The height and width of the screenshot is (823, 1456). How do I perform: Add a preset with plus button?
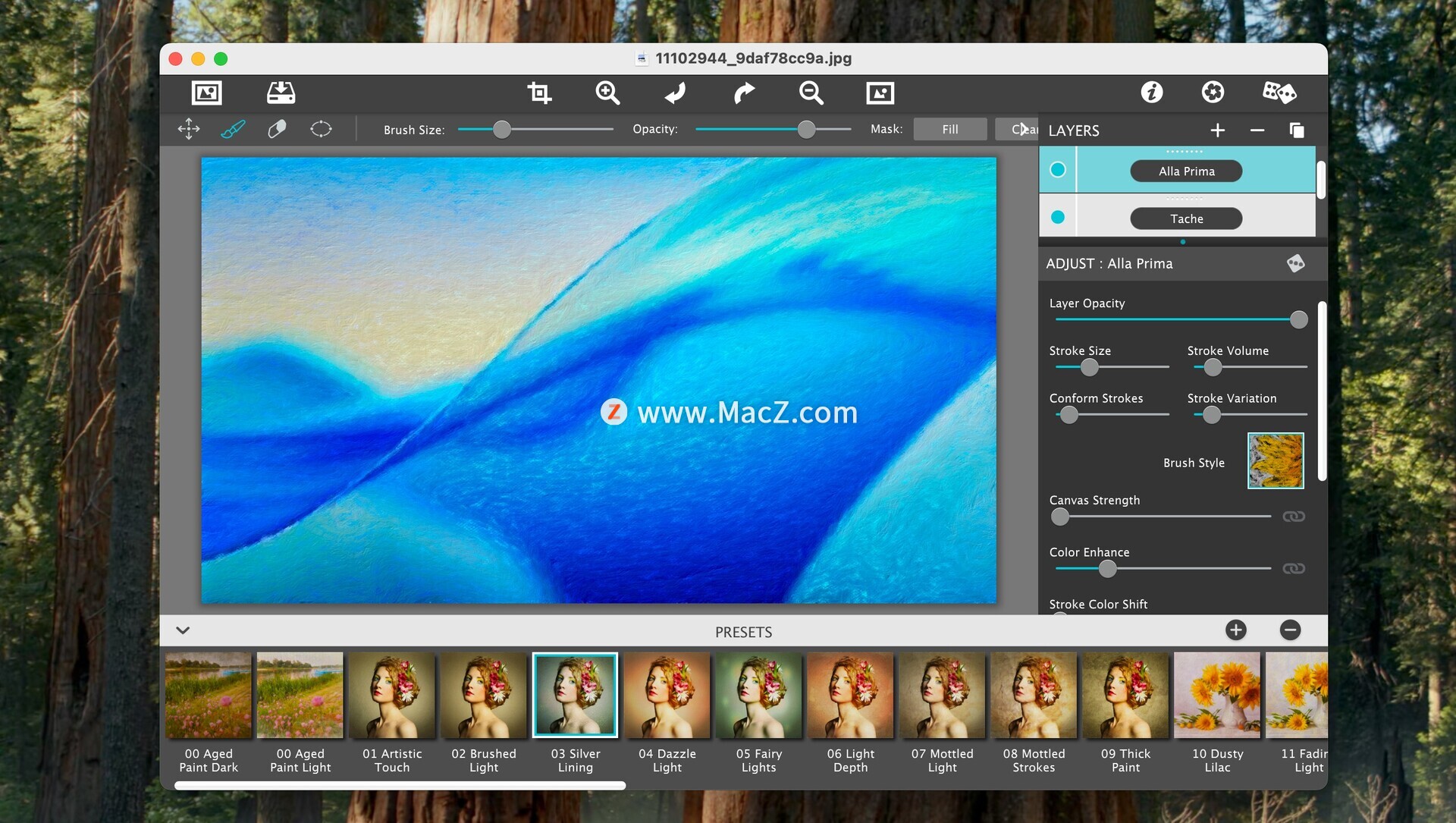click(x=1235, y=630)
